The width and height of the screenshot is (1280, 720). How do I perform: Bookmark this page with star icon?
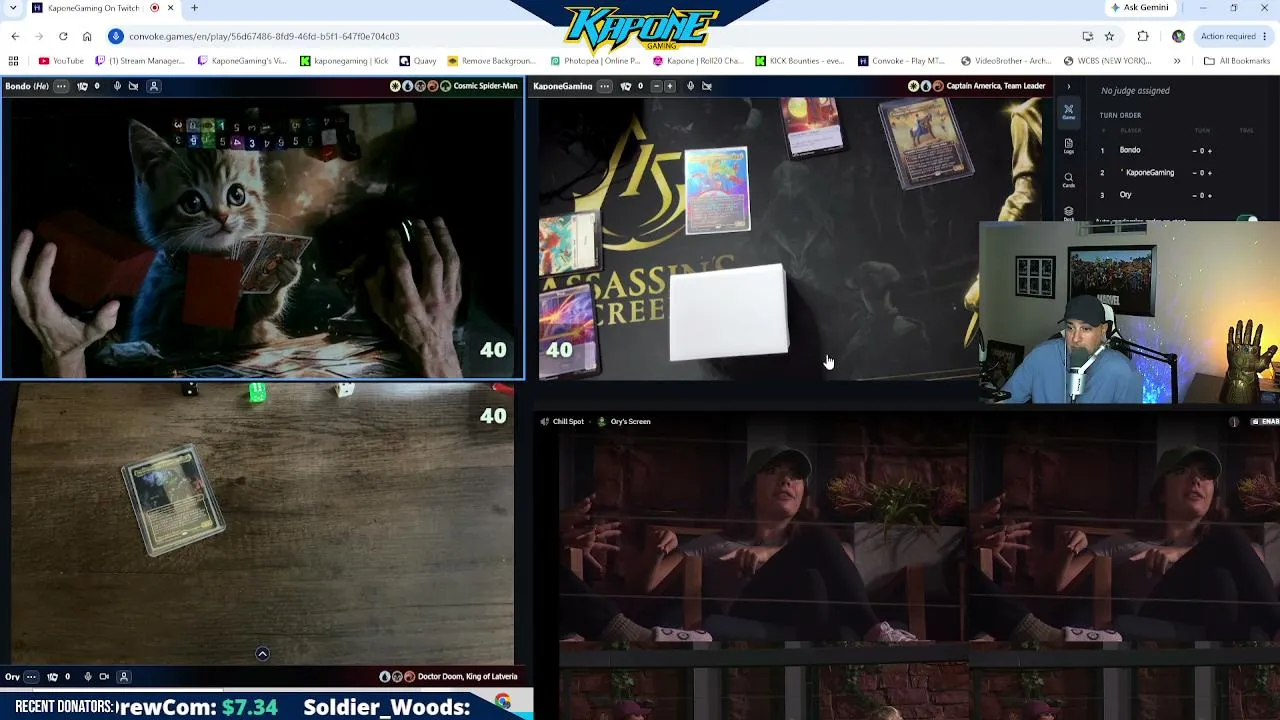click(1109, 36)
